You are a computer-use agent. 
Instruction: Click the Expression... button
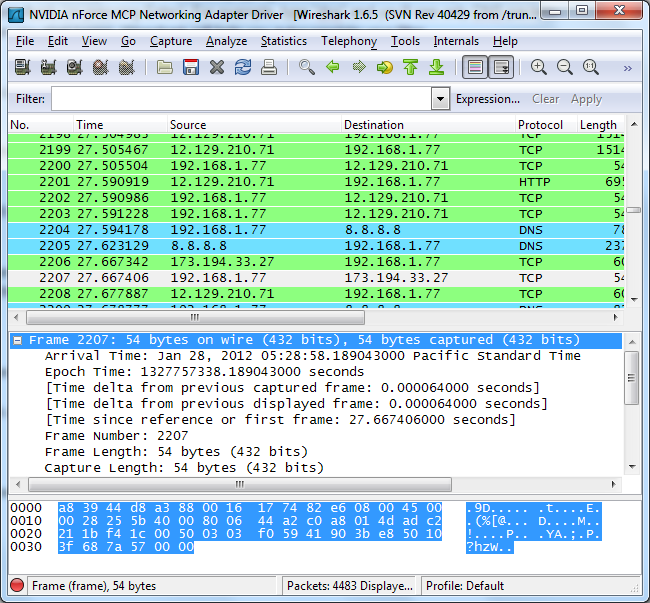[488, 99]
